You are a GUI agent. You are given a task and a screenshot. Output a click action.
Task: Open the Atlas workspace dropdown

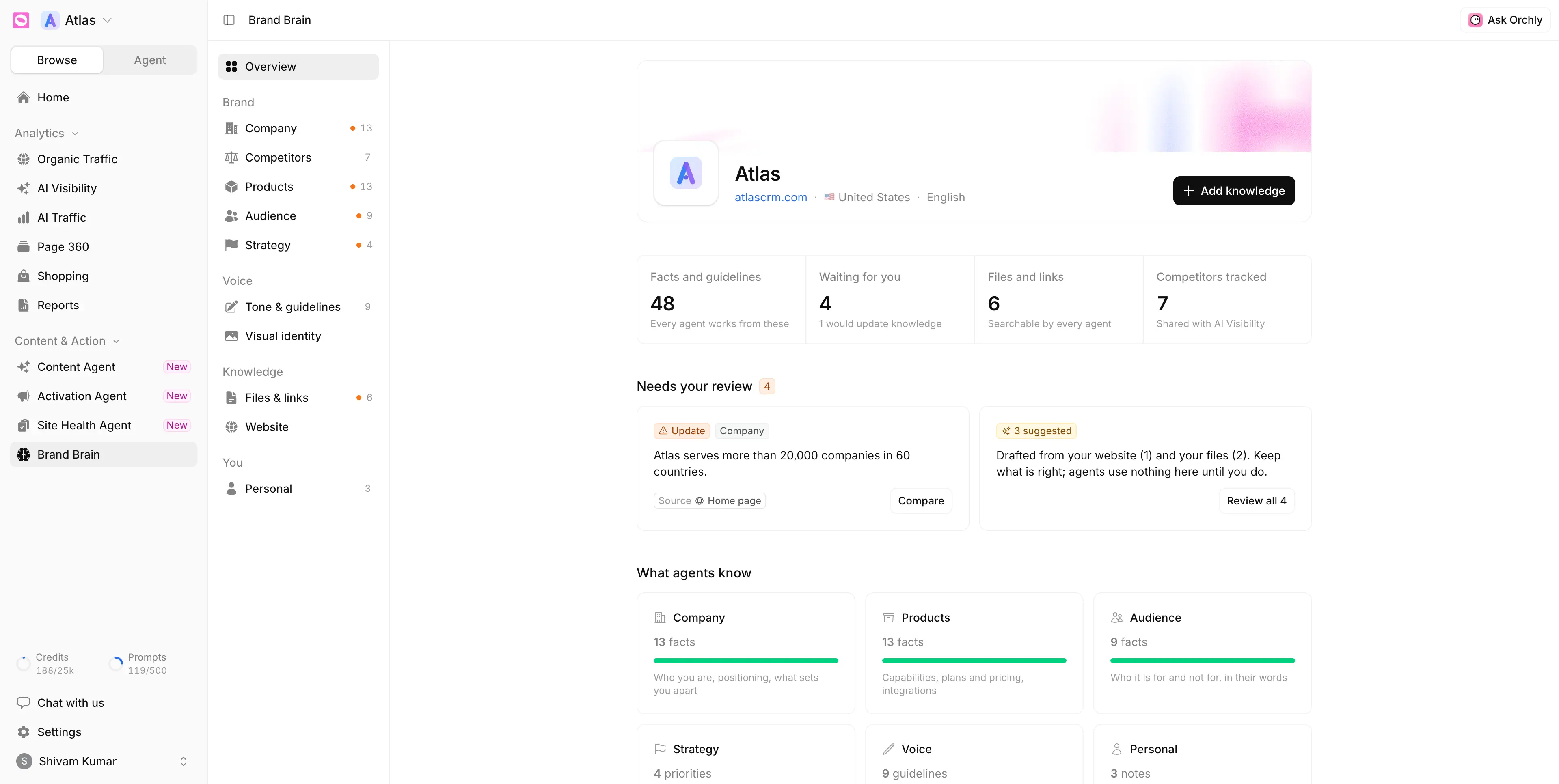tap(77, 20)
